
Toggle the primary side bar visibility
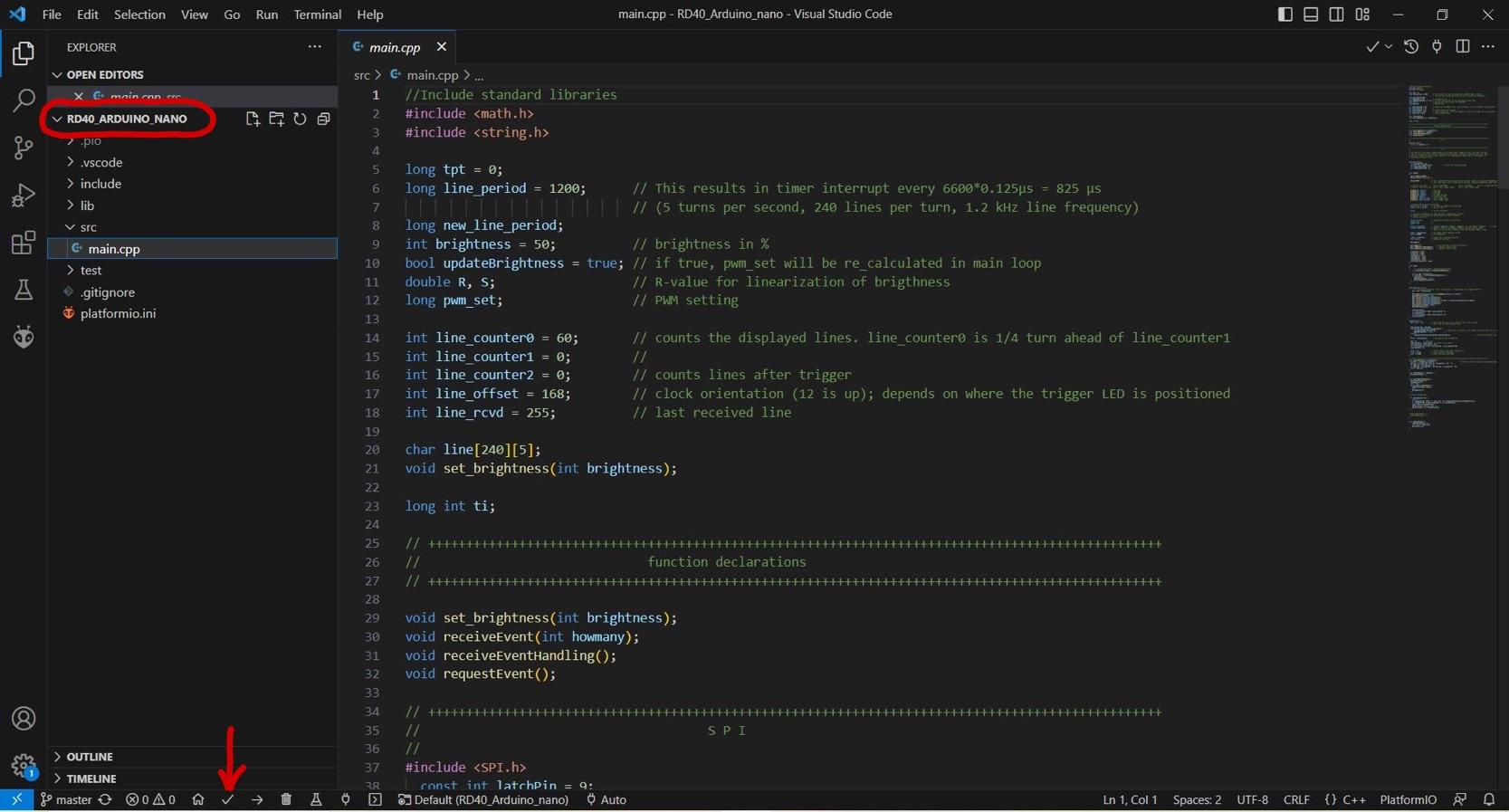coord(1285,14)
